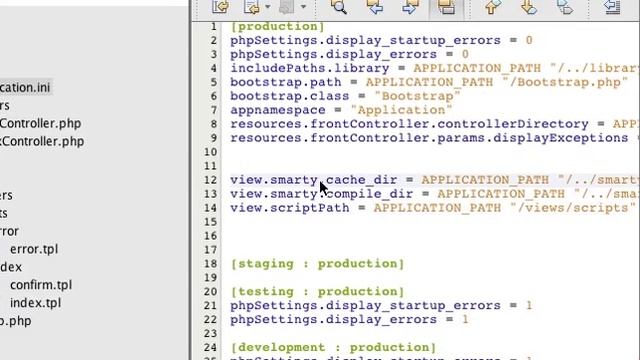Image resolution: width=640 pixels, height=360 pixels.
Task: Click 'phpSettings.display_startup_errors = 0' on line 2
Action: click(x=381, y=40)
